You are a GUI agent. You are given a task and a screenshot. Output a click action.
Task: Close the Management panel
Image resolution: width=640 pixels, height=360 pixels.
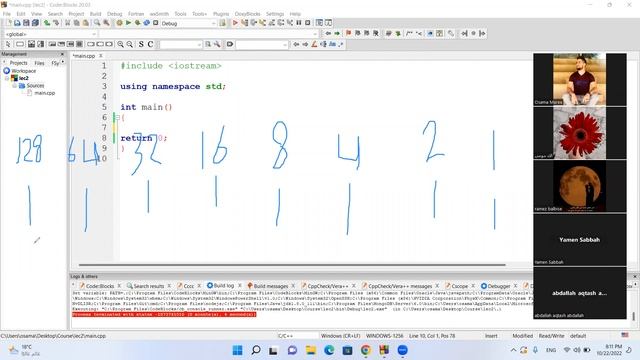pos(62,54)
